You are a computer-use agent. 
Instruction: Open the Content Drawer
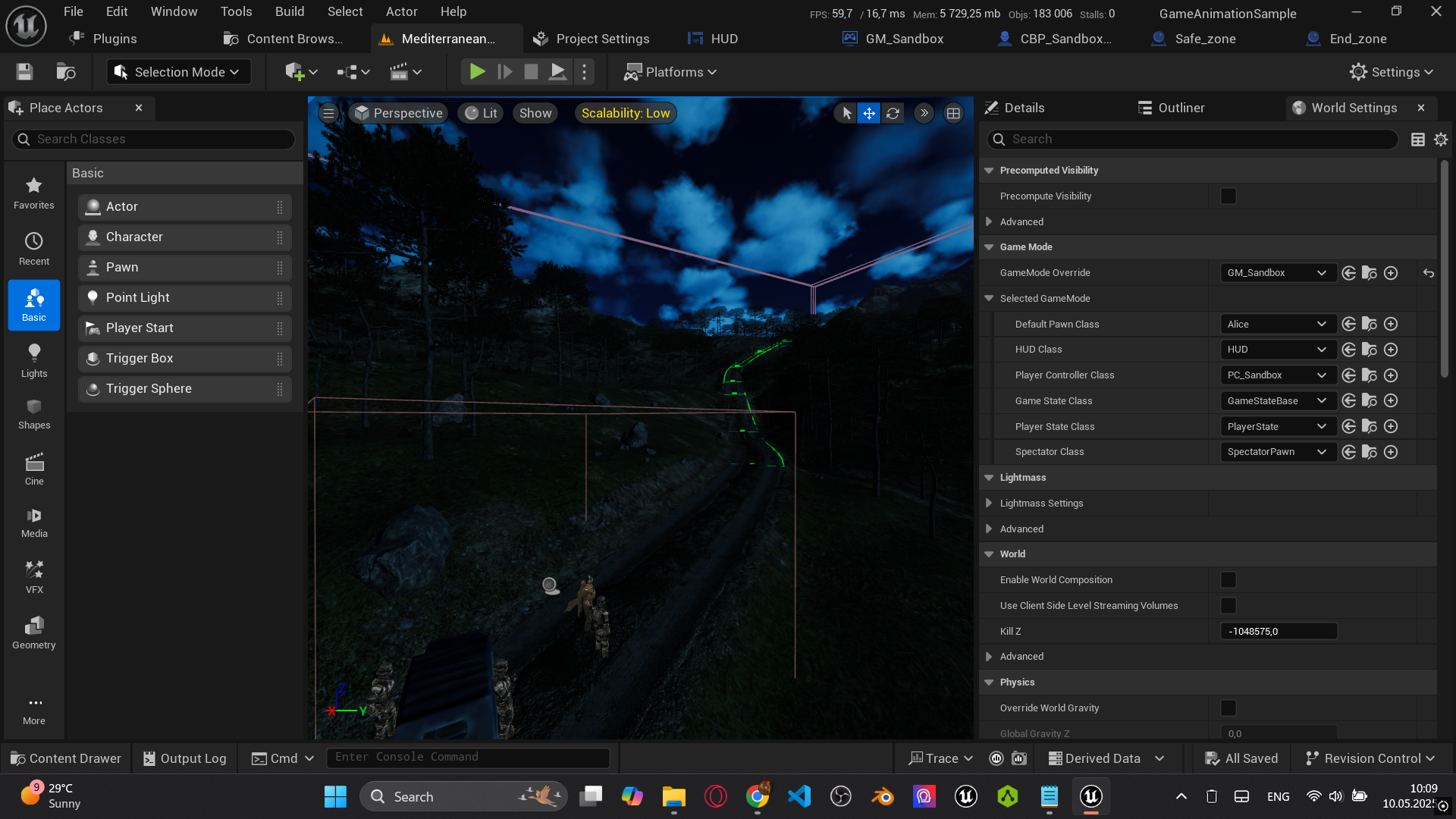coord(66,758)
